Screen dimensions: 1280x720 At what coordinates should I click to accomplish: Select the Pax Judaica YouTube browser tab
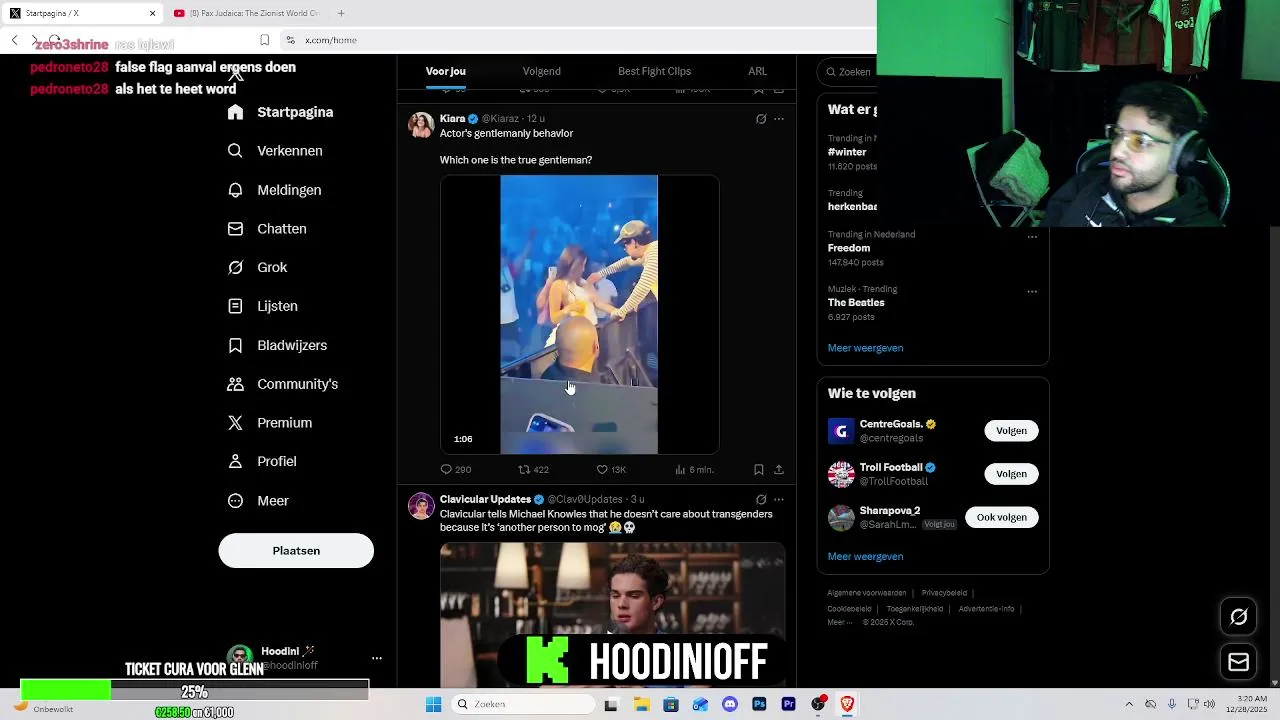246,13
